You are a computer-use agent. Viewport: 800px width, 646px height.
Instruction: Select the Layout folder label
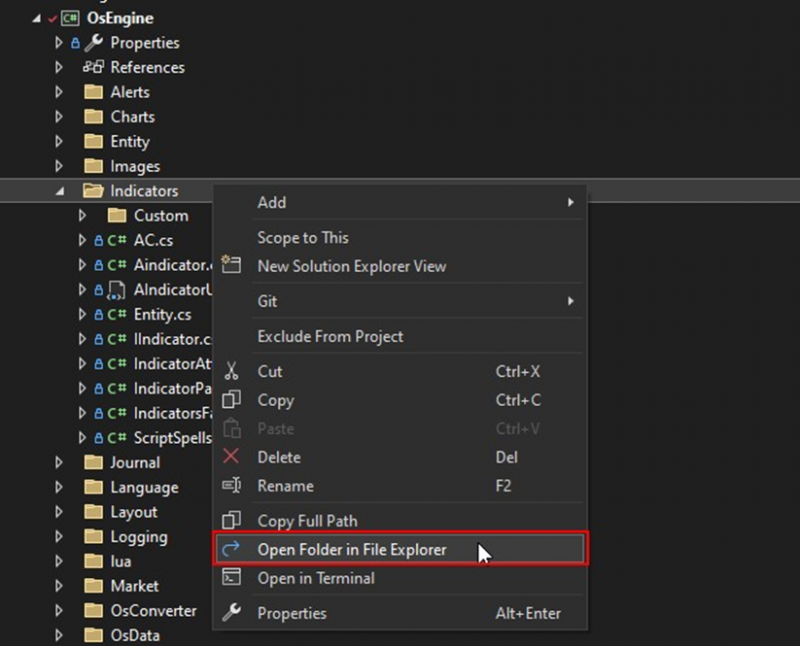pos(134,512)
